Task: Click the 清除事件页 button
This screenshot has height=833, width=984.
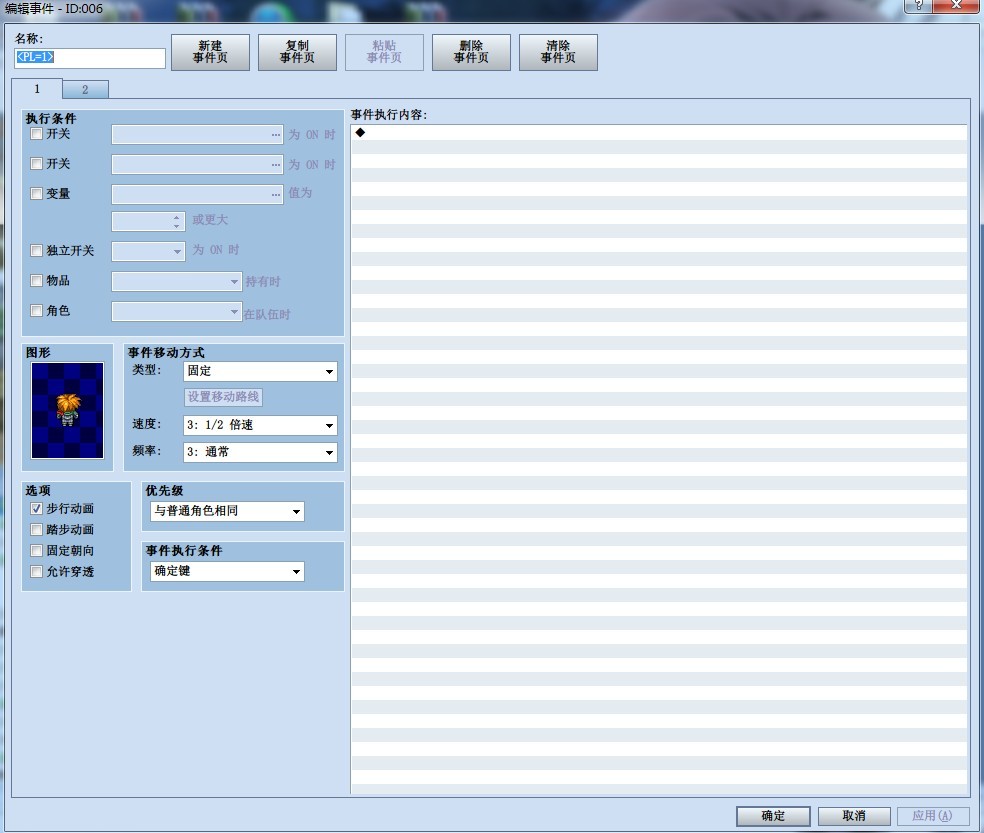Action: tap(559, 52)
